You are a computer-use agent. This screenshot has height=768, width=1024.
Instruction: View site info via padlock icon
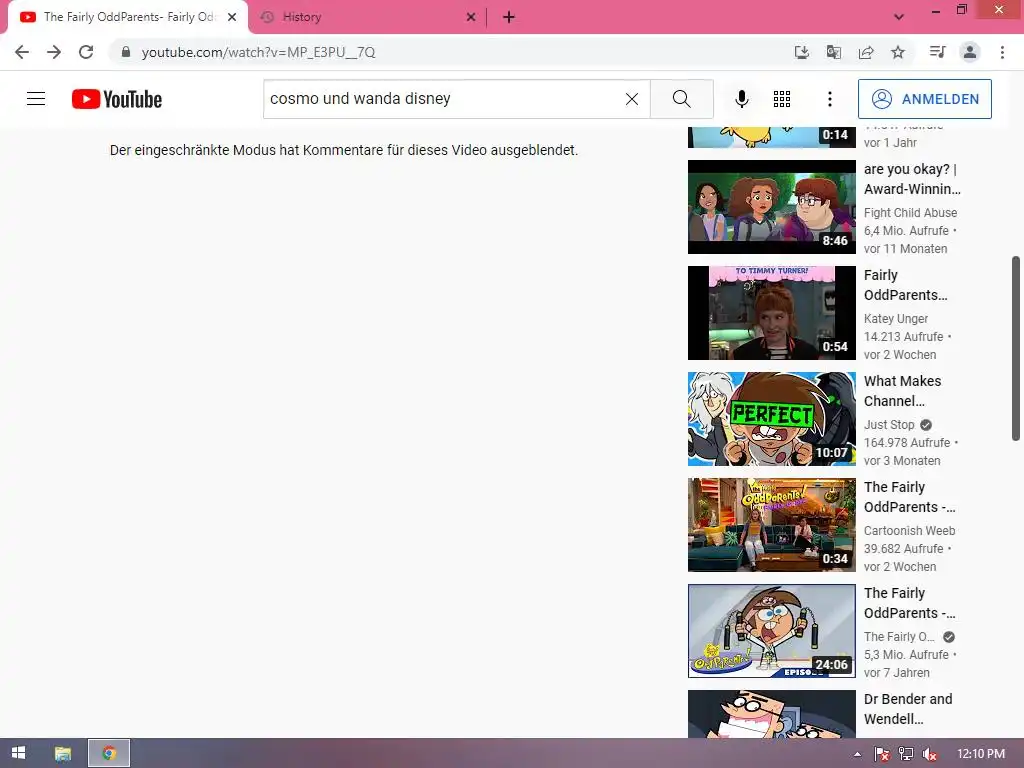pyautogui.click(x=126, y=52)
